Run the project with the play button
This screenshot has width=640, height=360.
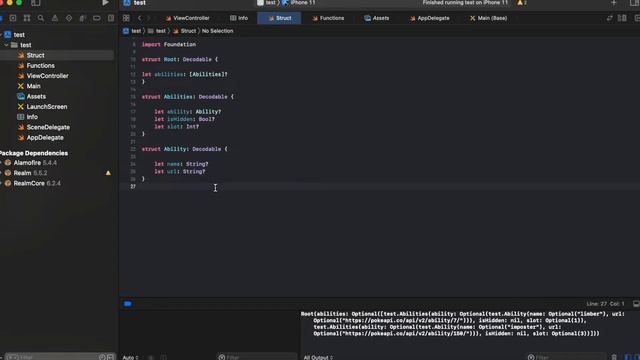tap(105, 3)
